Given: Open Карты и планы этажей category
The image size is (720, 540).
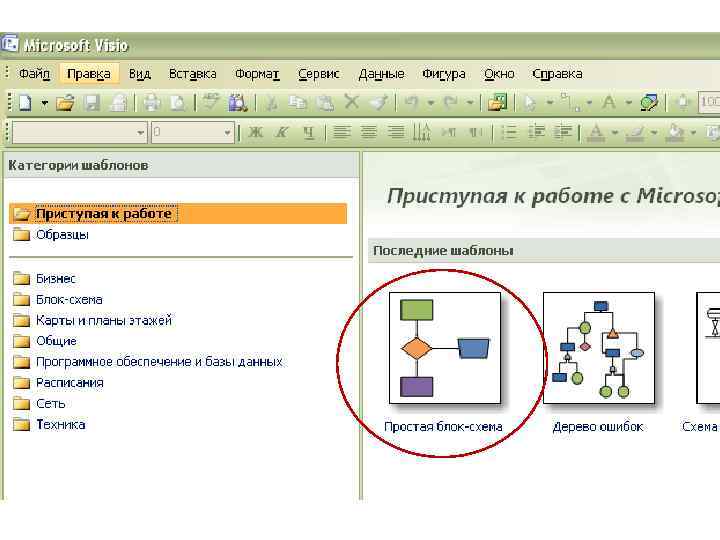Looking at the screenshot, I should 92,321.
